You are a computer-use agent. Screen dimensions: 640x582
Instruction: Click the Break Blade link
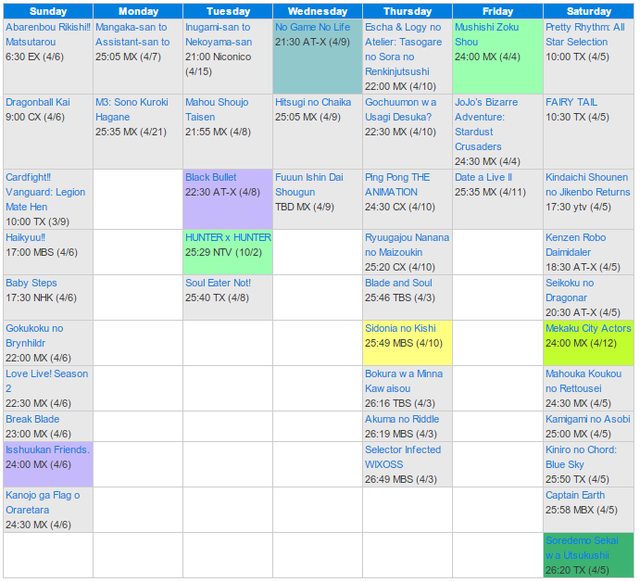(x=32, y=419)
